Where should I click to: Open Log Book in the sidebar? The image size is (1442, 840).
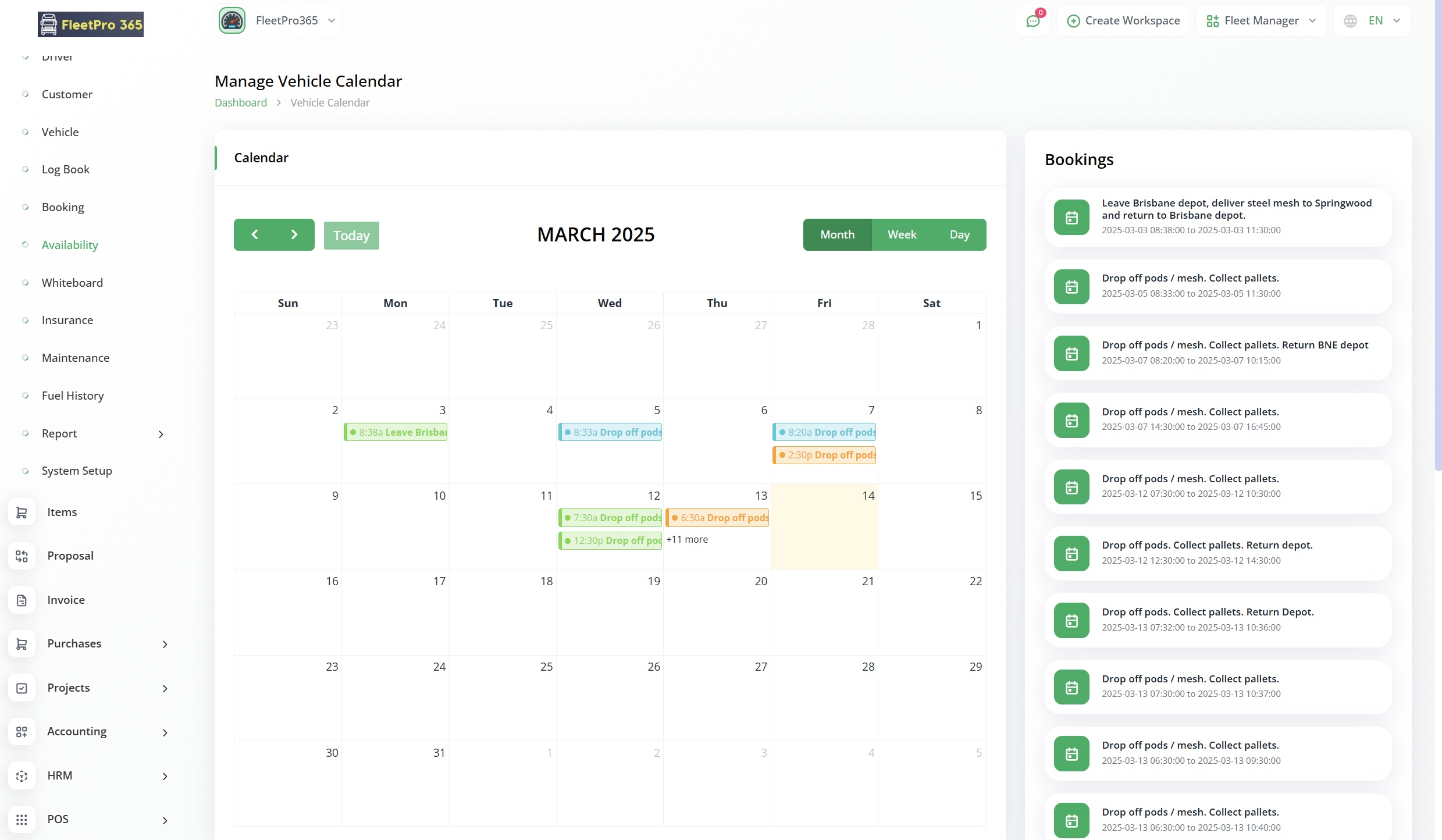coord(65,169)
